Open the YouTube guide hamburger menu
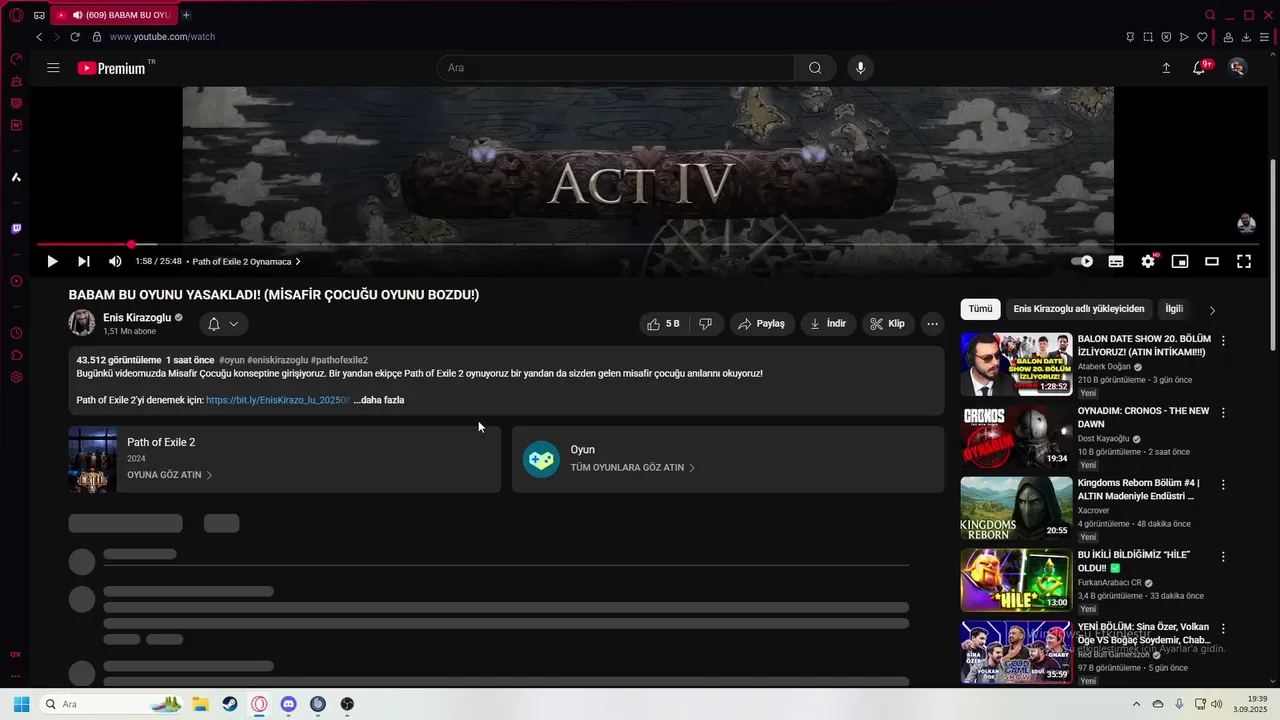The image size is (1280, 720). coord(53,68)
